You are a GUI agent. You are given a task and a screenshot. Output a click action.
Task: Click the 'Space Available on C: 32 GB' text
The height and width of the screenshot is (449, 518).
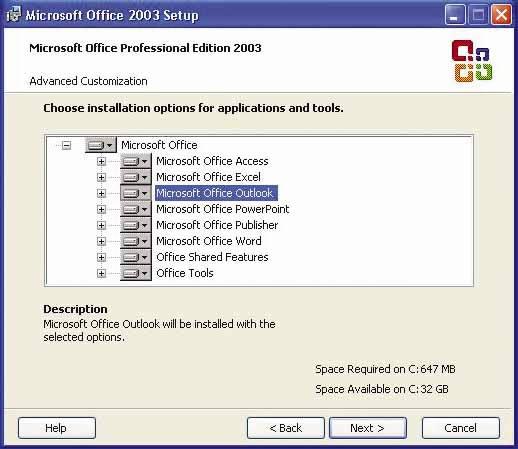point(382,389)
